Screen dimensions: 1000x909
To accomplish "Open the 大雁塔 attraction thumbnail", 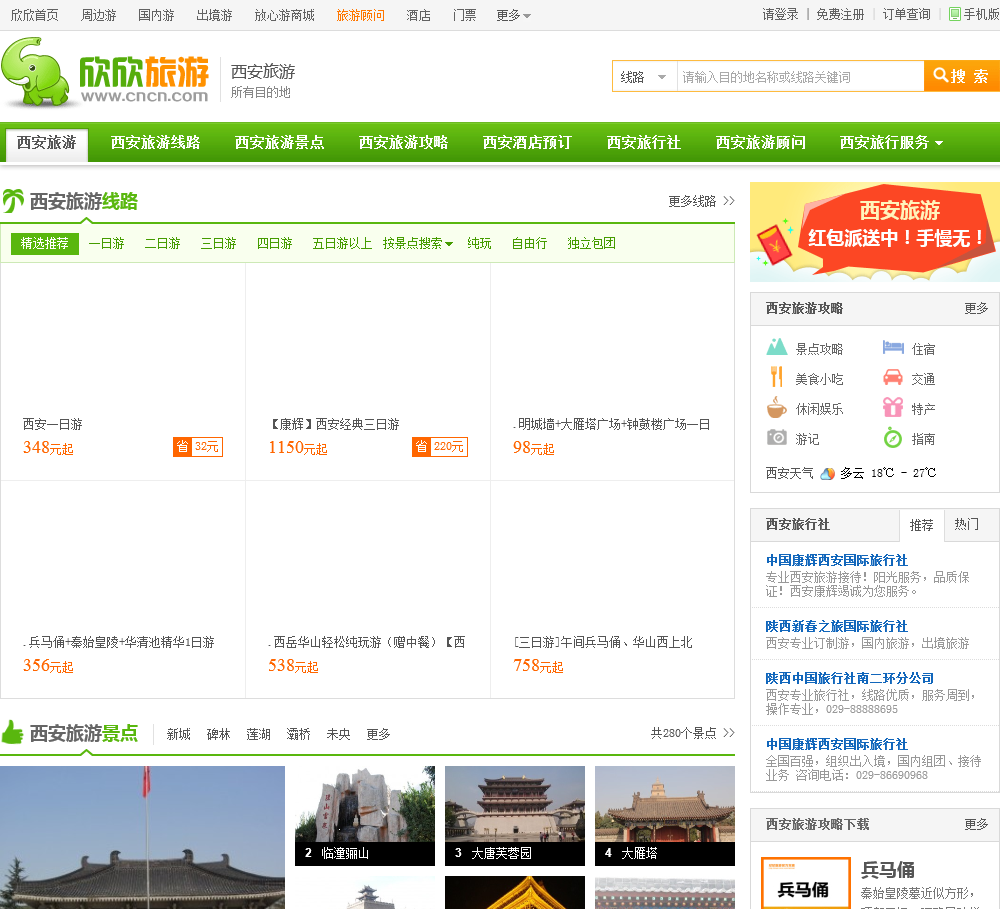I will [x=665, y=816].
